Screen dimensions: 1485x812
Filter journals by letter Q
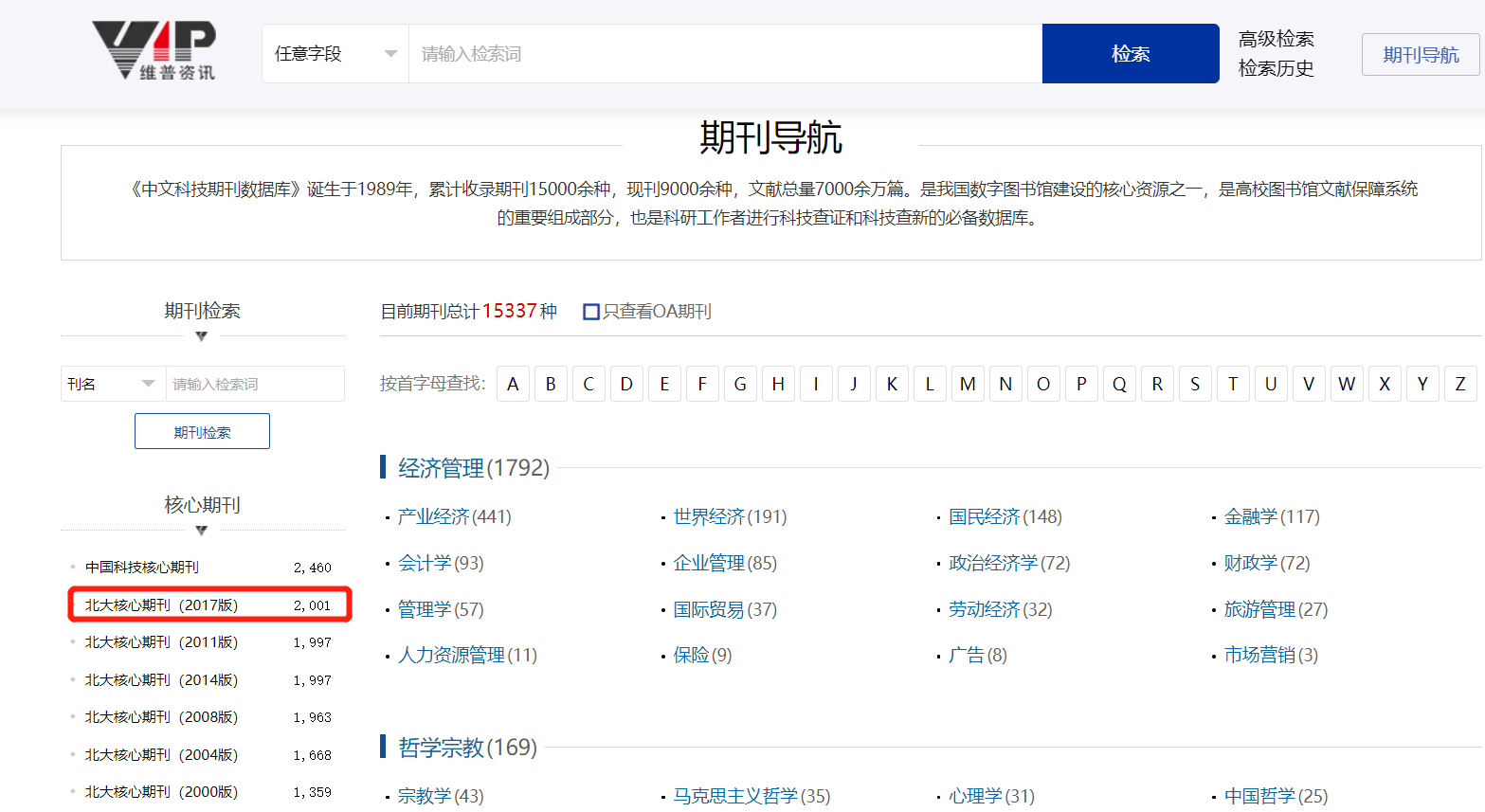click(x=1119, y=384)
